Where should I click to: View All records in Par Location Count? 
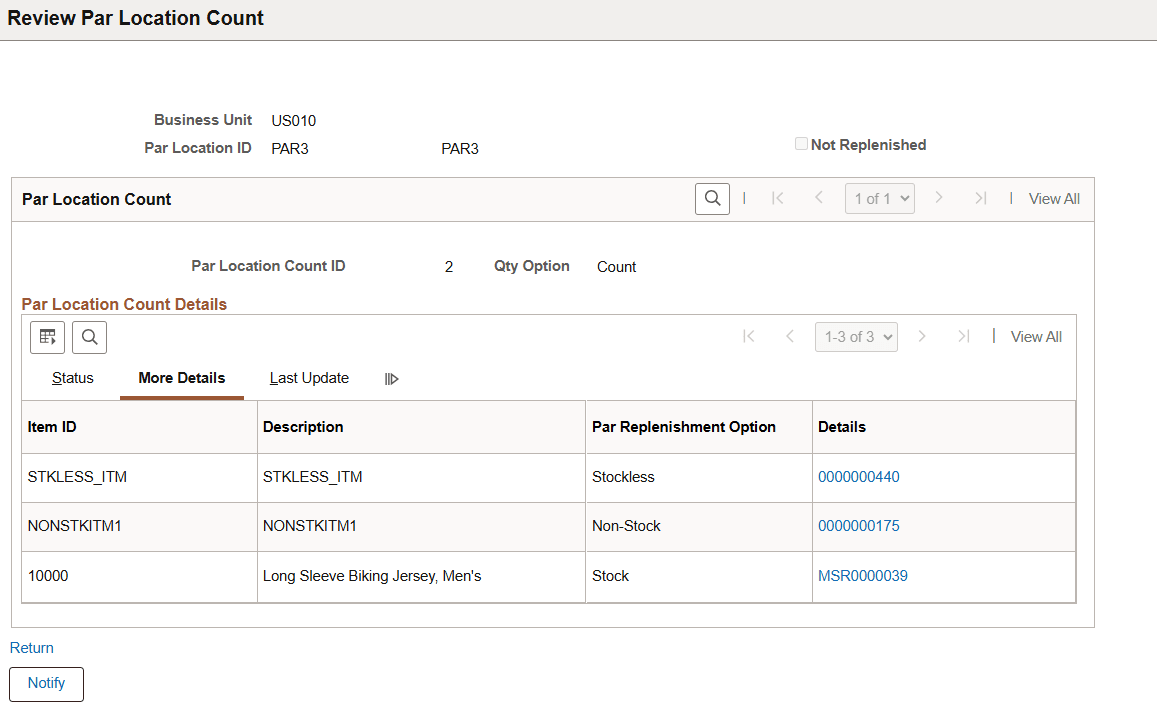[1054, 198]
